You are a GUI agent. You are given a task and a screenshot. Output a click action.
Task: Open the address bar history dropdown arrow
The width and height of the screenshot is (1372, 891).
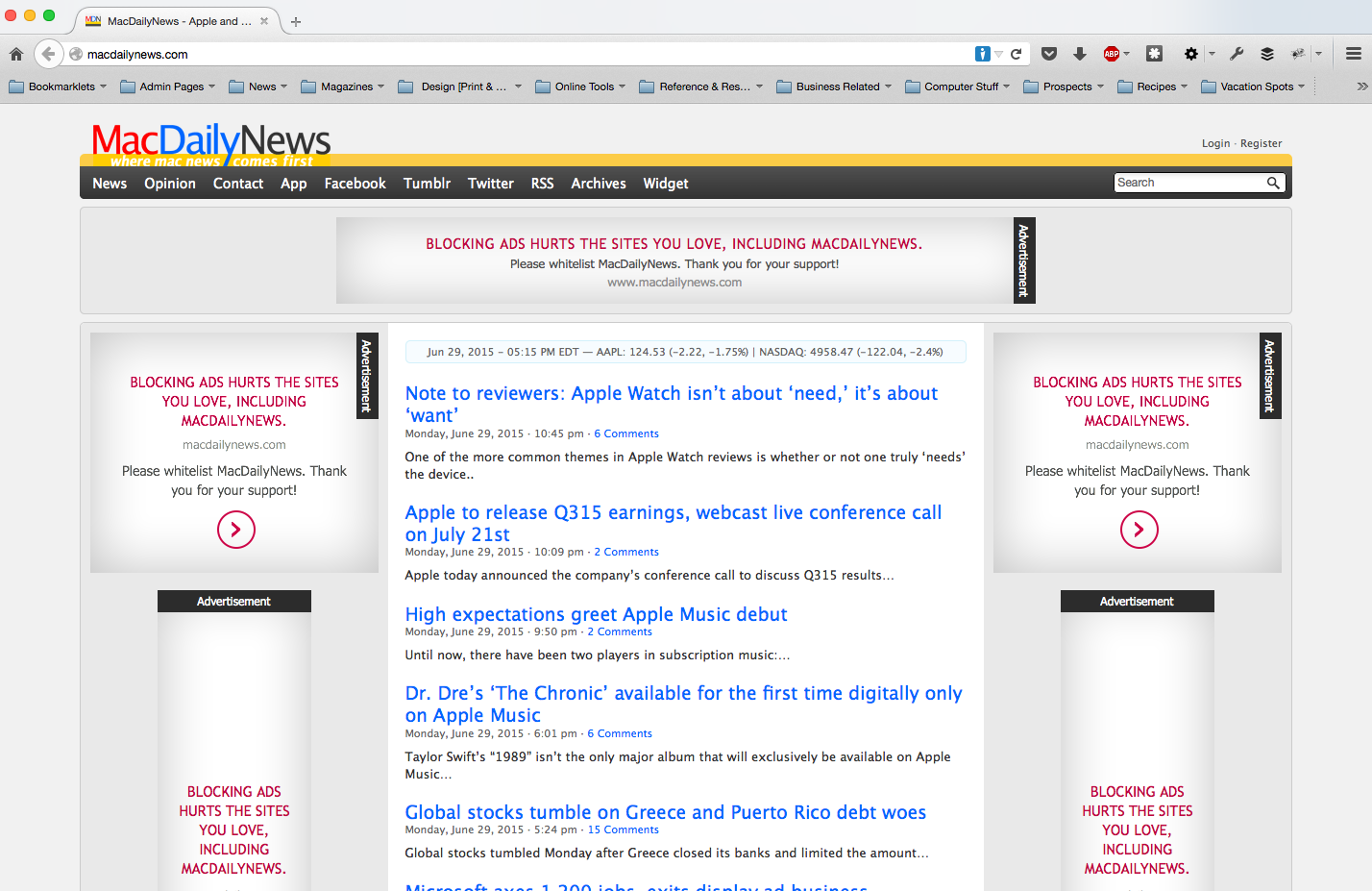tap(999, 54)
